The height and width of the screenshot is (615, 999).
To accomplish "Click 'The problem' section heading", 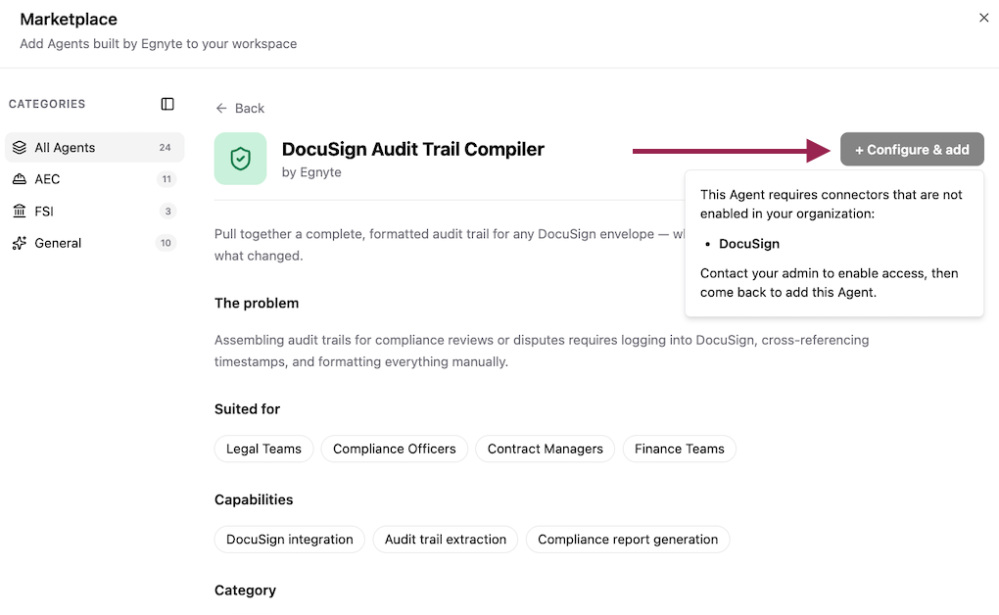I will point(256,303).
